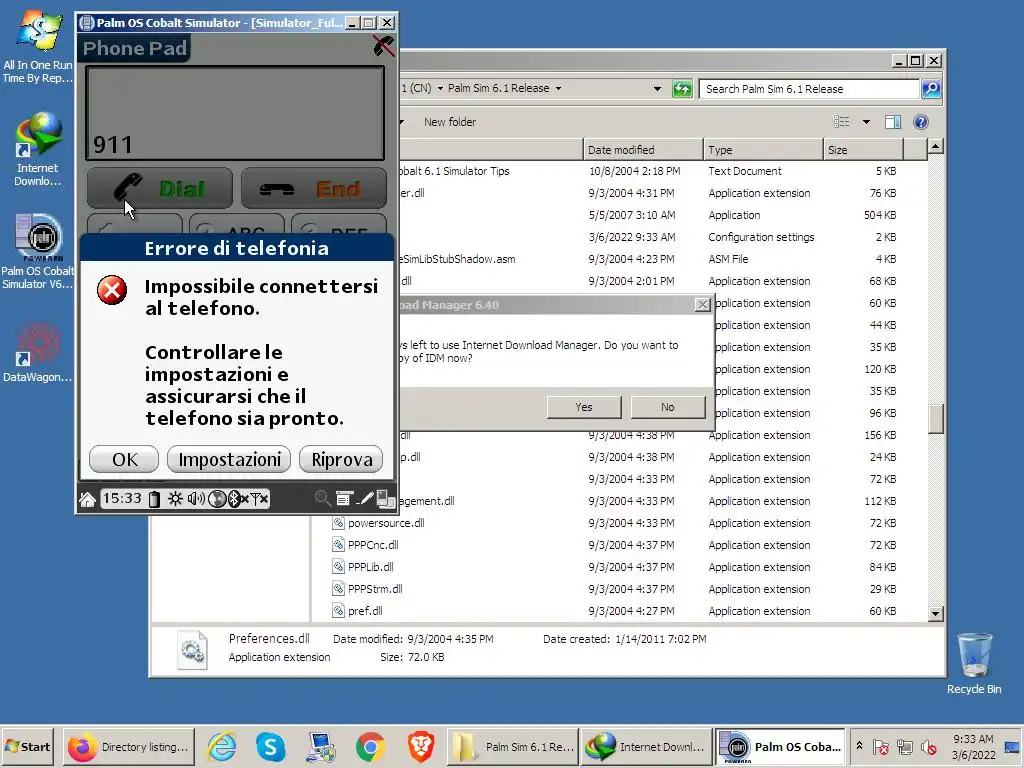The width and height of the screenshot is (1024, 768).
Task: Open the Recycle Bin
Action: [x=974, y=663]
